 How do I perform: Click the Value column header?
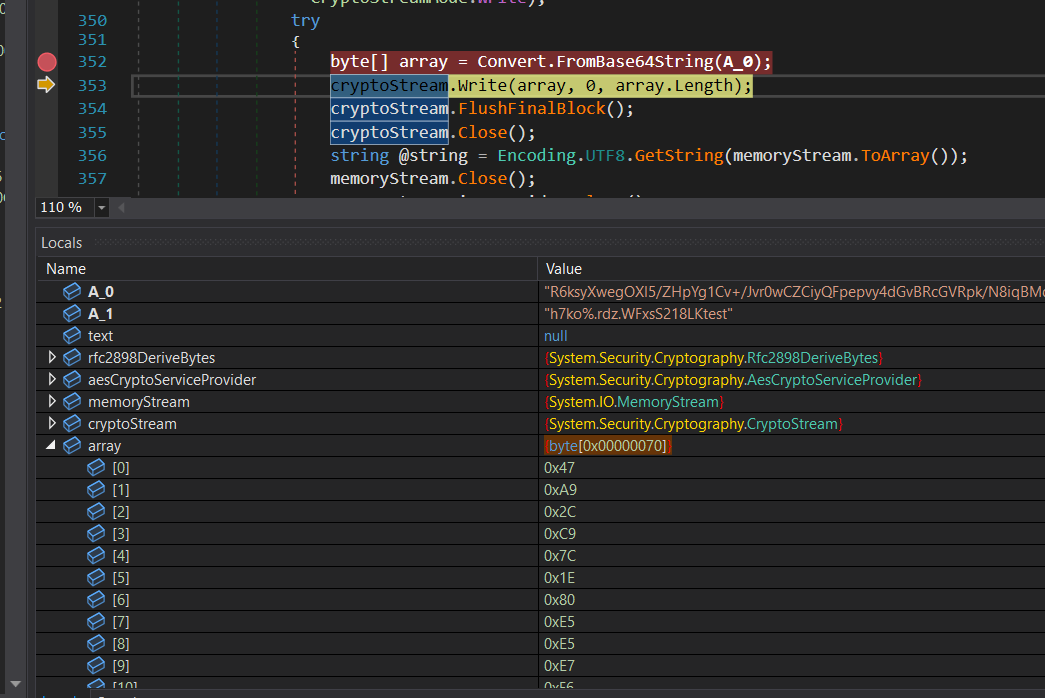(563, 269)
